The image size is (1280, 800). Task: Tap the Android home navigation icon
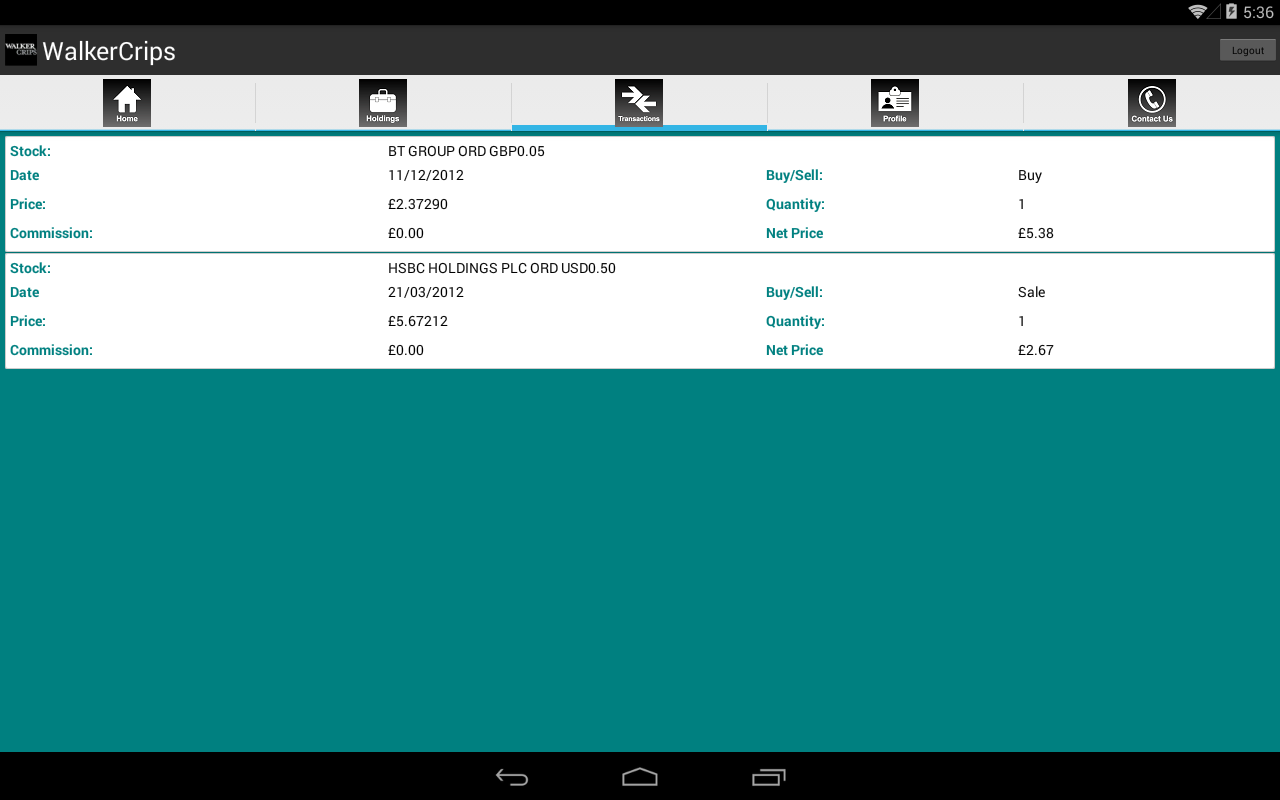[640, 777]
